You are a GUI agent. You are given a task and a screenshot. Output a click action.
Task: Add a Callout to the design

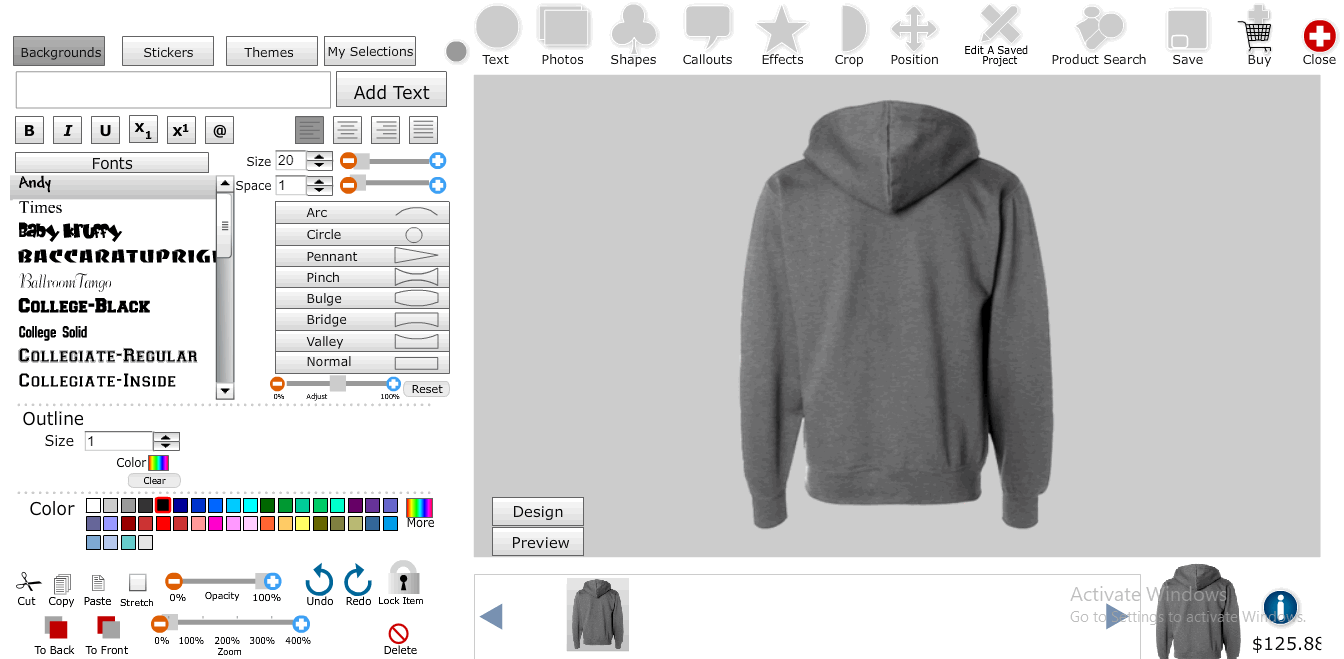click(707, 35)
